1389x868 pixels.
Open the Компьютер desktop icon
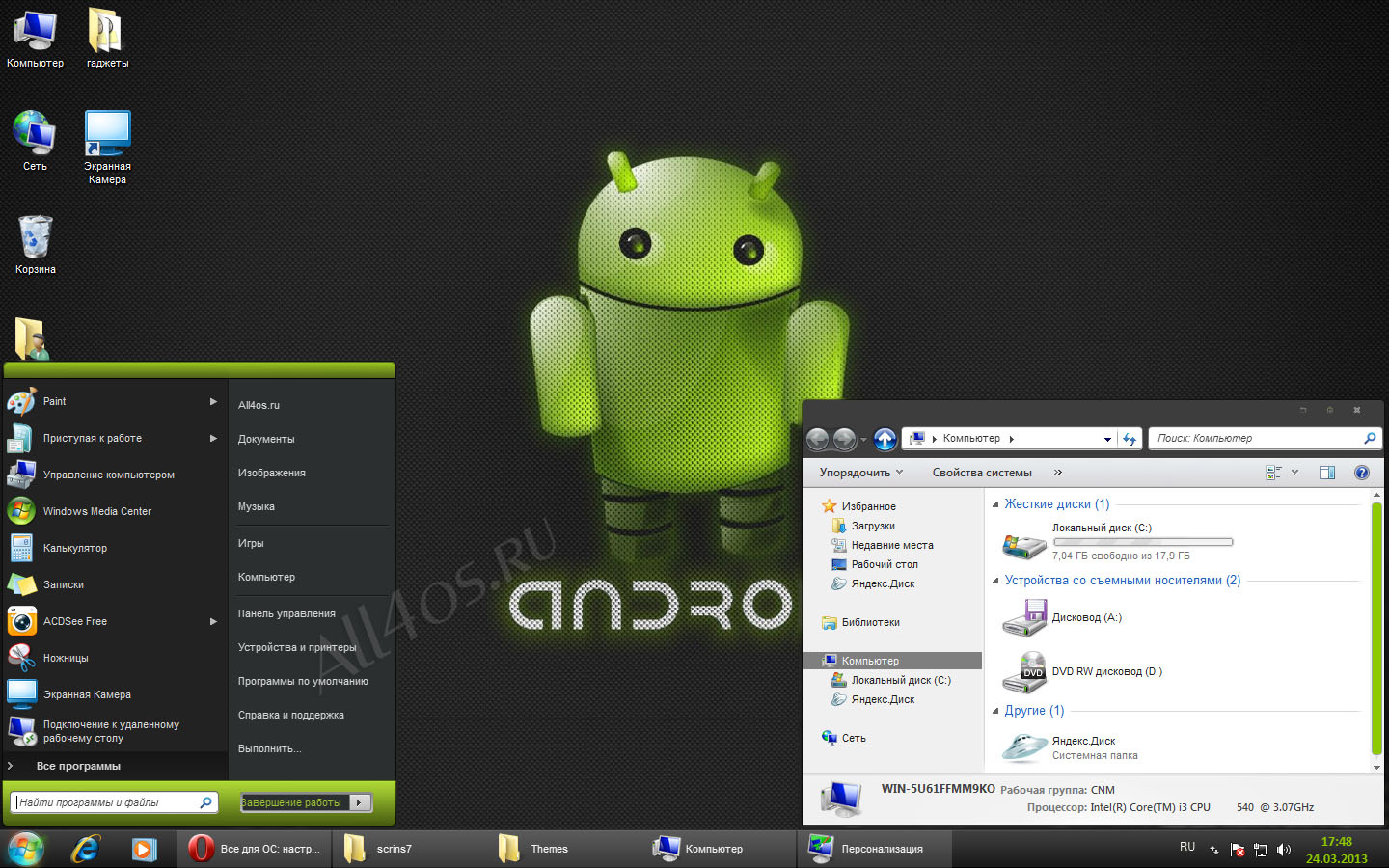[x=35, y=39]
